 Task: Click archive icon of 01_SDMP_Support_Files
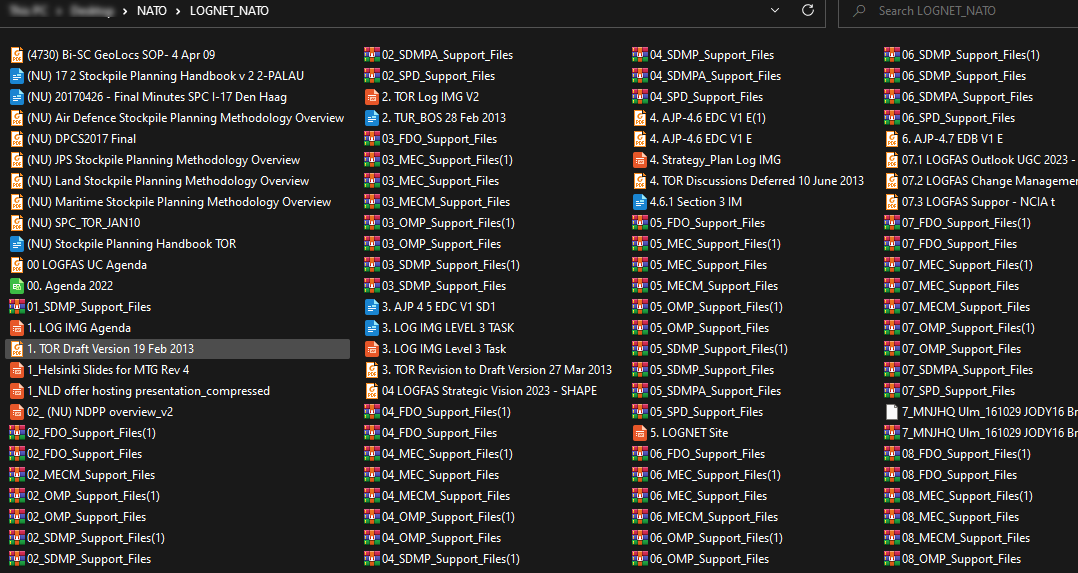click(17, 307)
